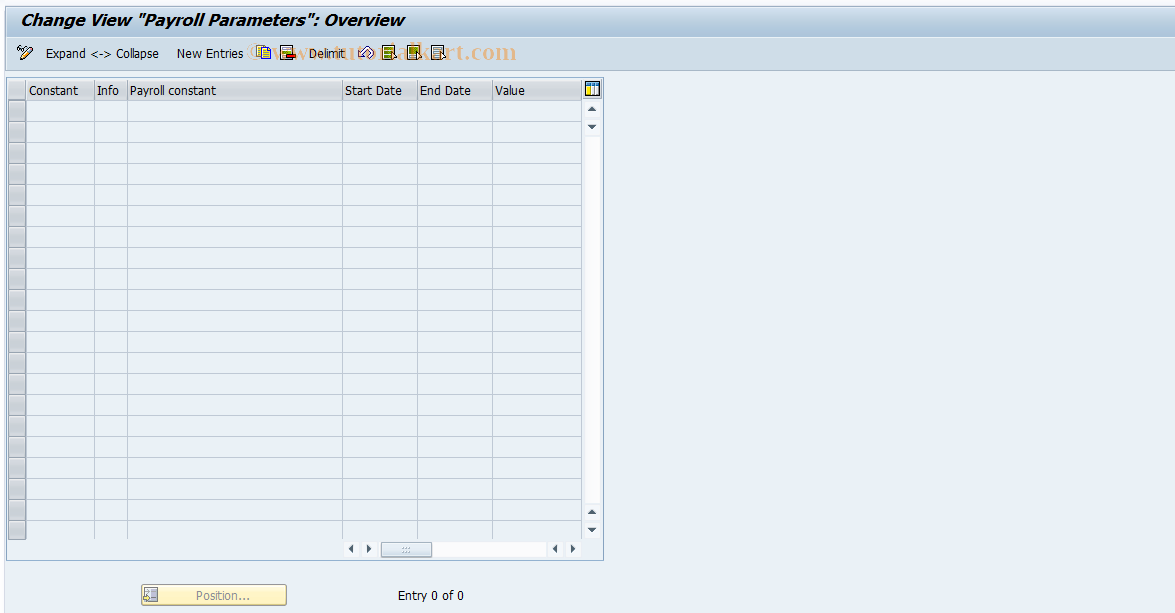Click the first row Payroll constant cell
The width and height of the screenshot is (1175, 613).
coord(235,111)
